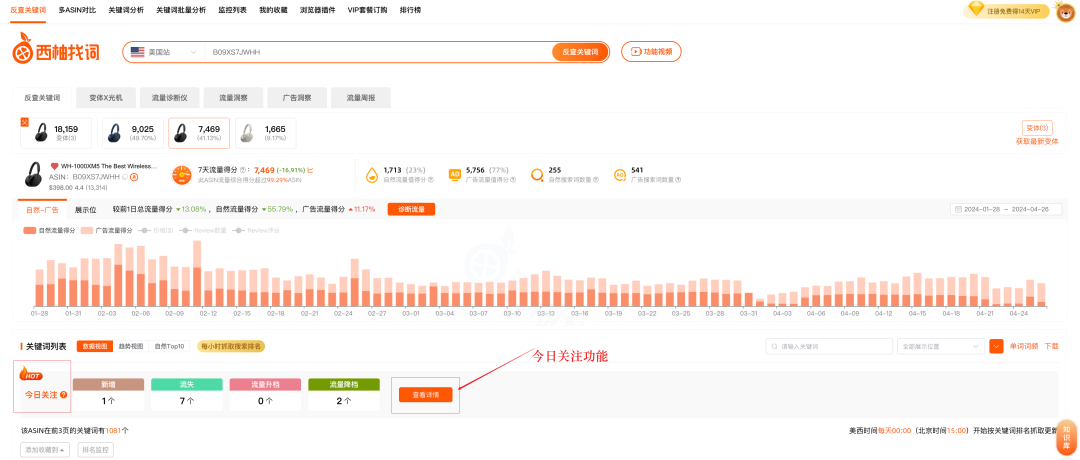Image resolution: width=1080 pixels, height=460 pixels.
Task: Select the 1,665 silver headphone variant
Action: coord(266,133)
